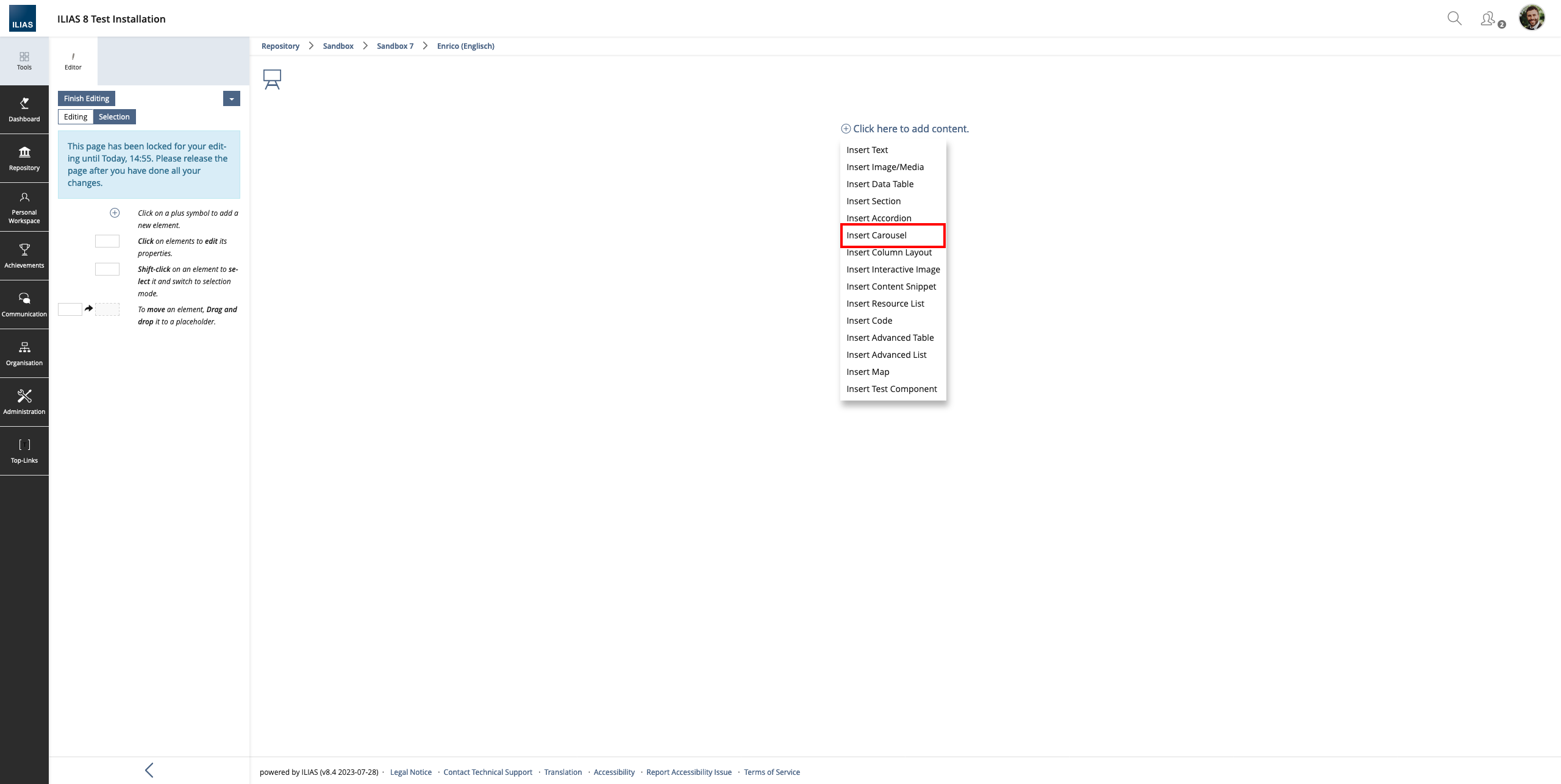
Task: Open Communication in the main sidebar
Action: 24,304
